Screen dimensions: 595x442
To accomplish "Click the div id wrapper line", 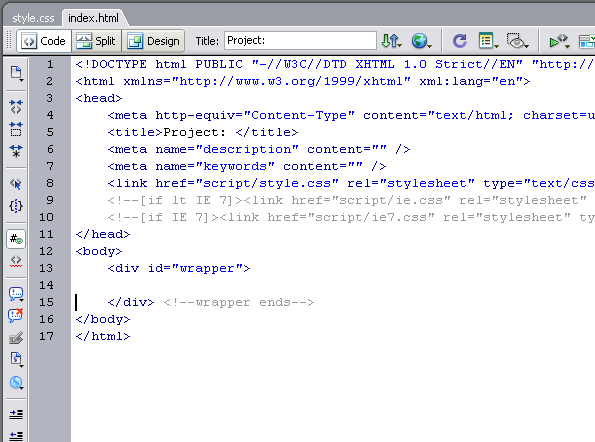I will pos(179,269).
